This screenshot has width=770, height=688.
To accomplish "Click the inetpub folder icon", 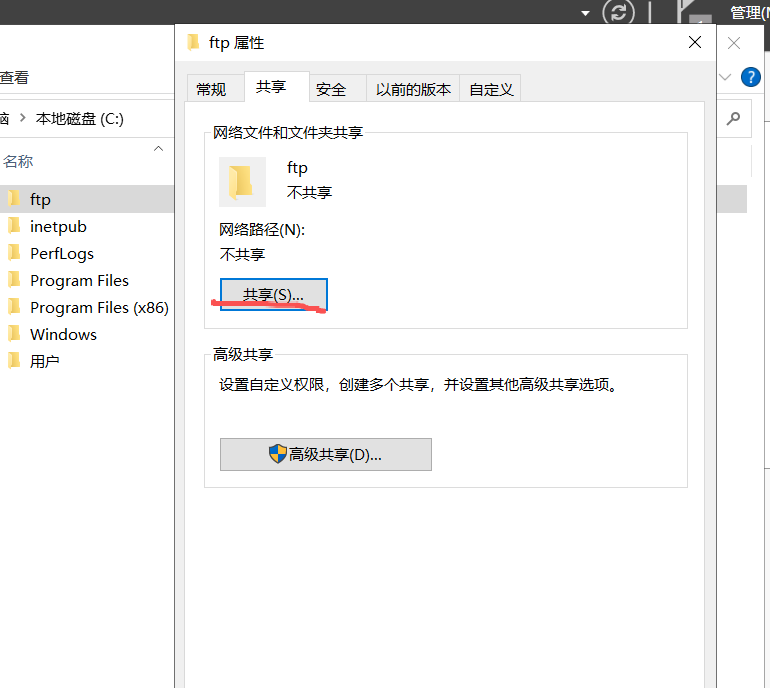I will (14, 226).
